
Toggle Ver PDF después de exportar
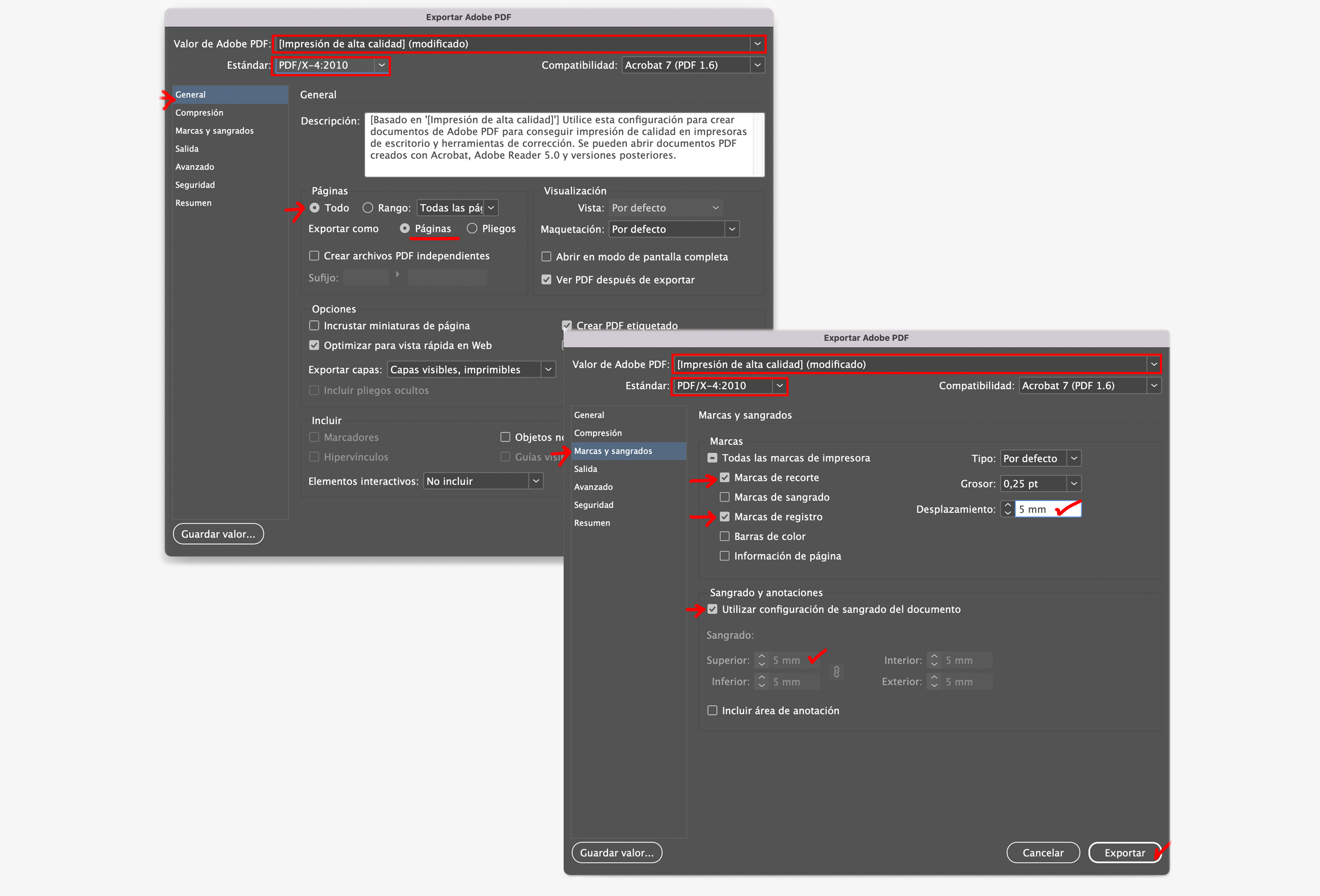[547, 280]
